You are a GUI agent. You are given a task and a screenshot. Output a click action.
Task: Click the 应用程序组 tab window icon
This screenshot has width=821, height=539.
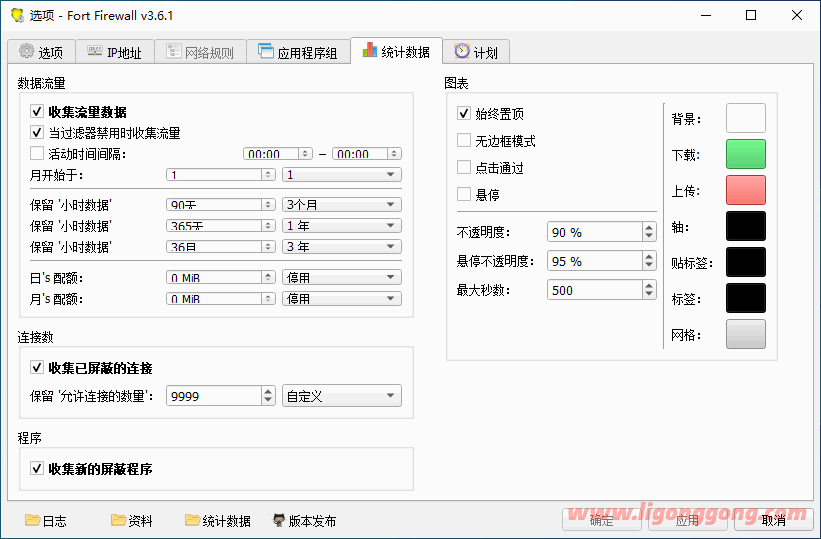(265, 52)
